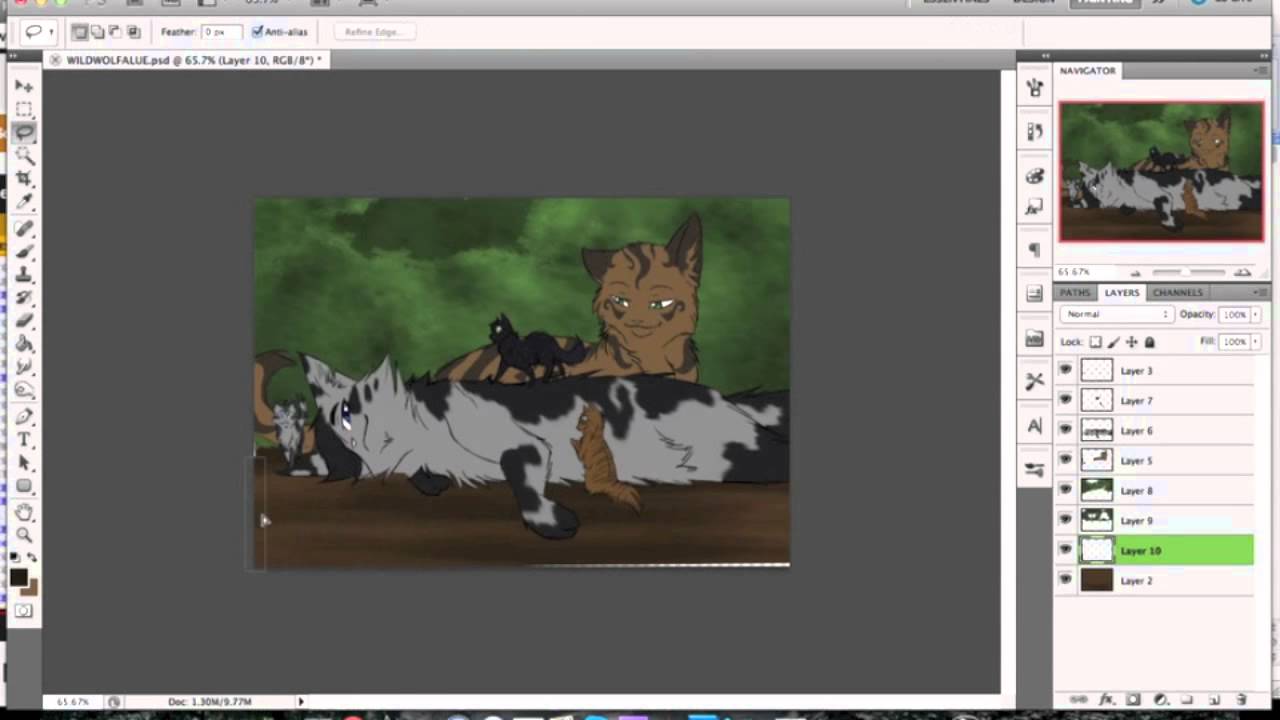1280x720 pixels.
Task: Lock transparent pixels
Action: (x=1096, y=342)
